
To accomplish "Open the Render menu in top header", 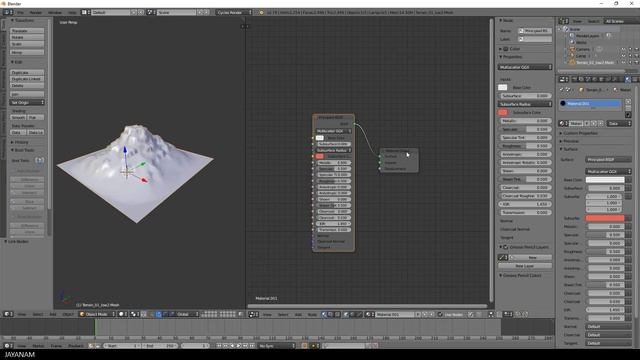I will pos(36,13).
